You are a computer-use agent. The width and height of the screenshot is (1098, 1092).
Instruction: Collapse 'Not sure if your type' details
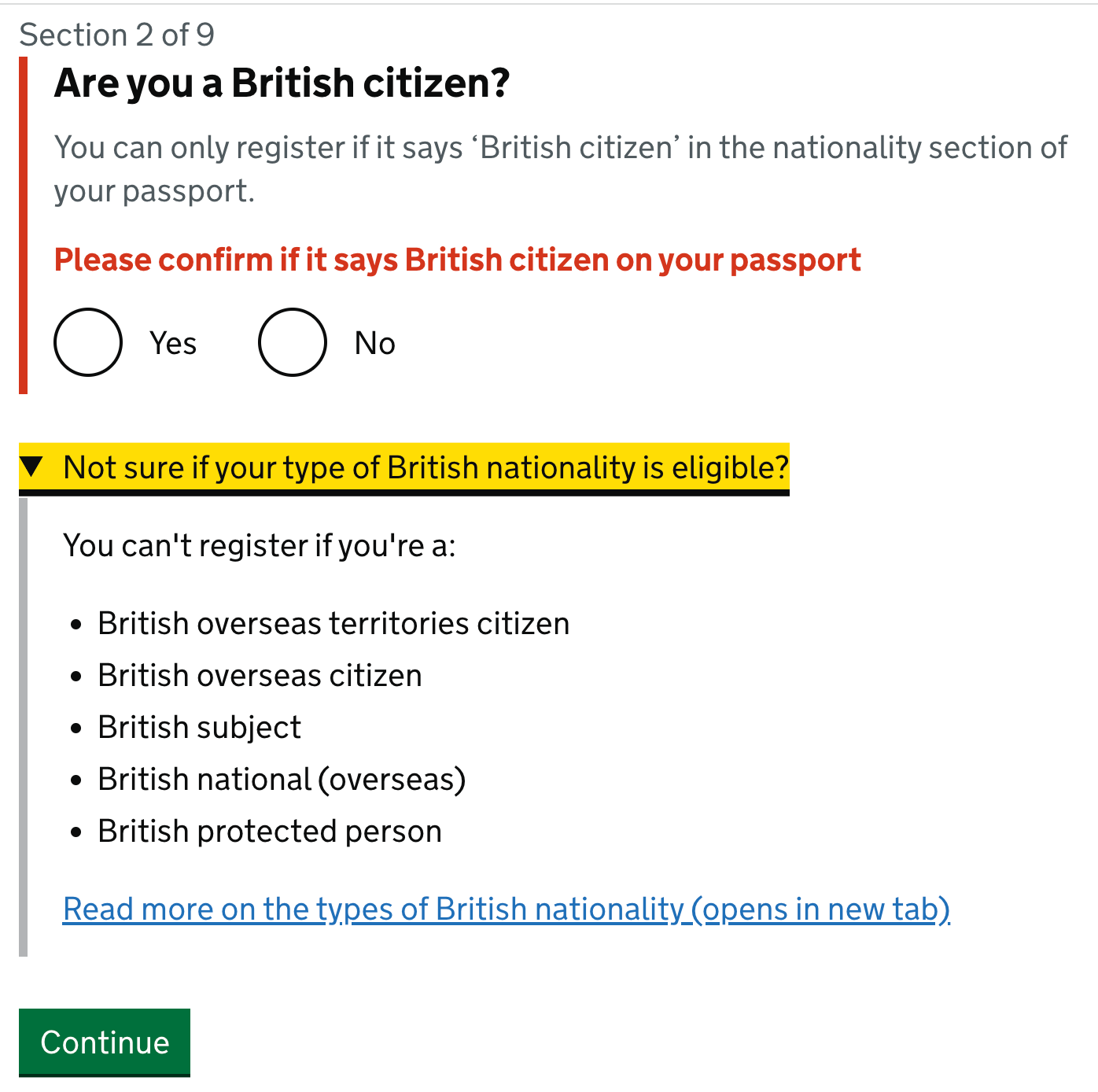(403, 468)
